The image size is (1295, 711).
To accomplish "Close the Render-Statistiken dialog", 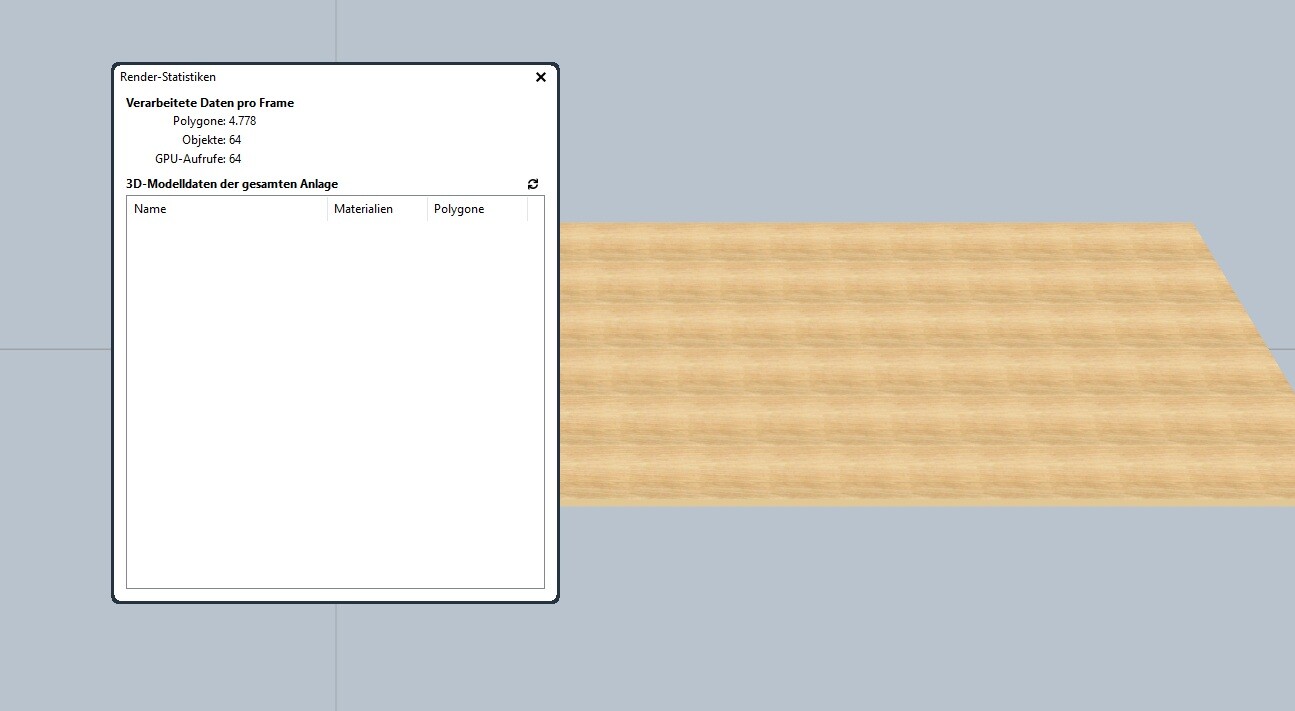I will [x=541, y=77].
